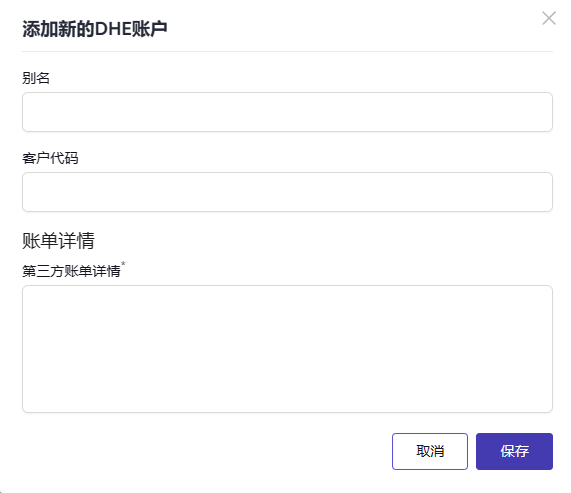This screenshot has height=493, width=571.
Task: Click inside the 第三方账单详情 text area
Action: tap(287, 349)
